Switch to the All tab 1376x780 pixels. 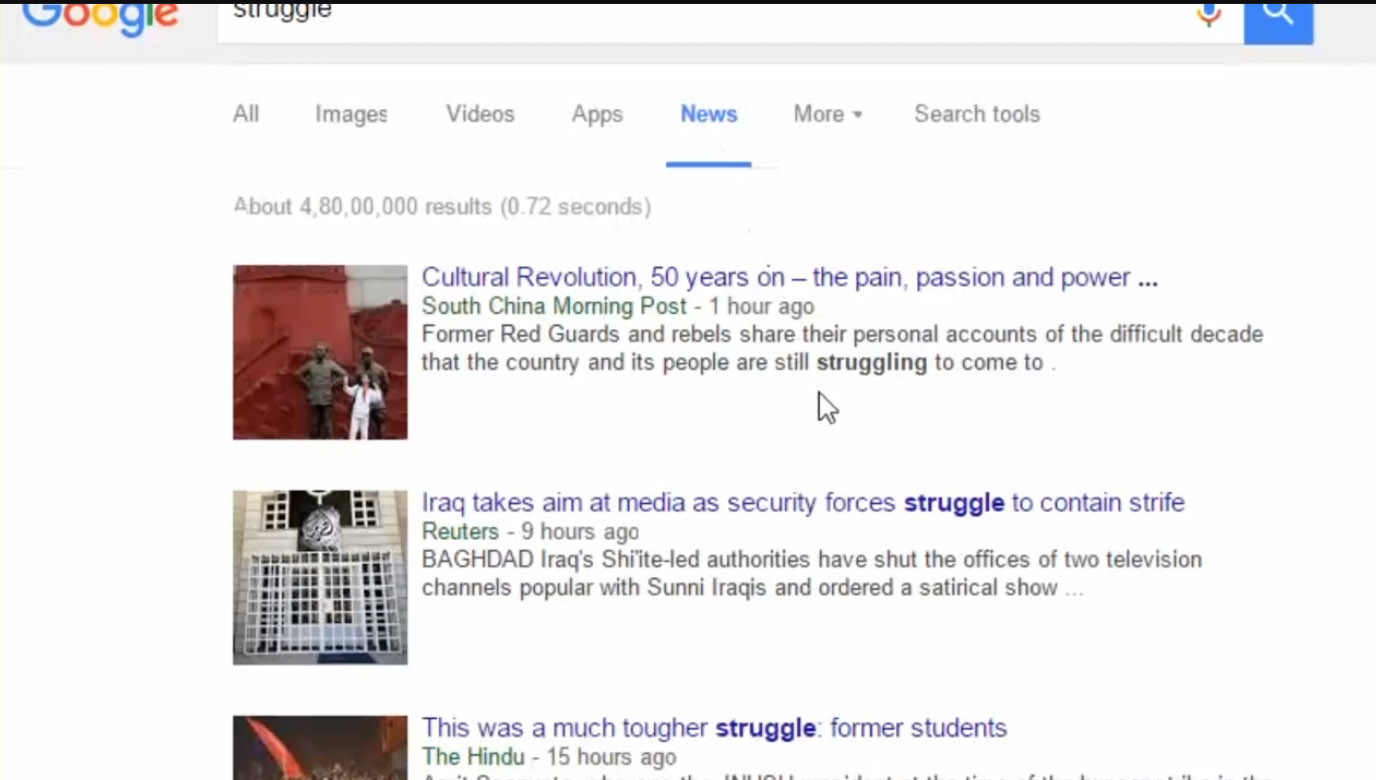[246, 114]
